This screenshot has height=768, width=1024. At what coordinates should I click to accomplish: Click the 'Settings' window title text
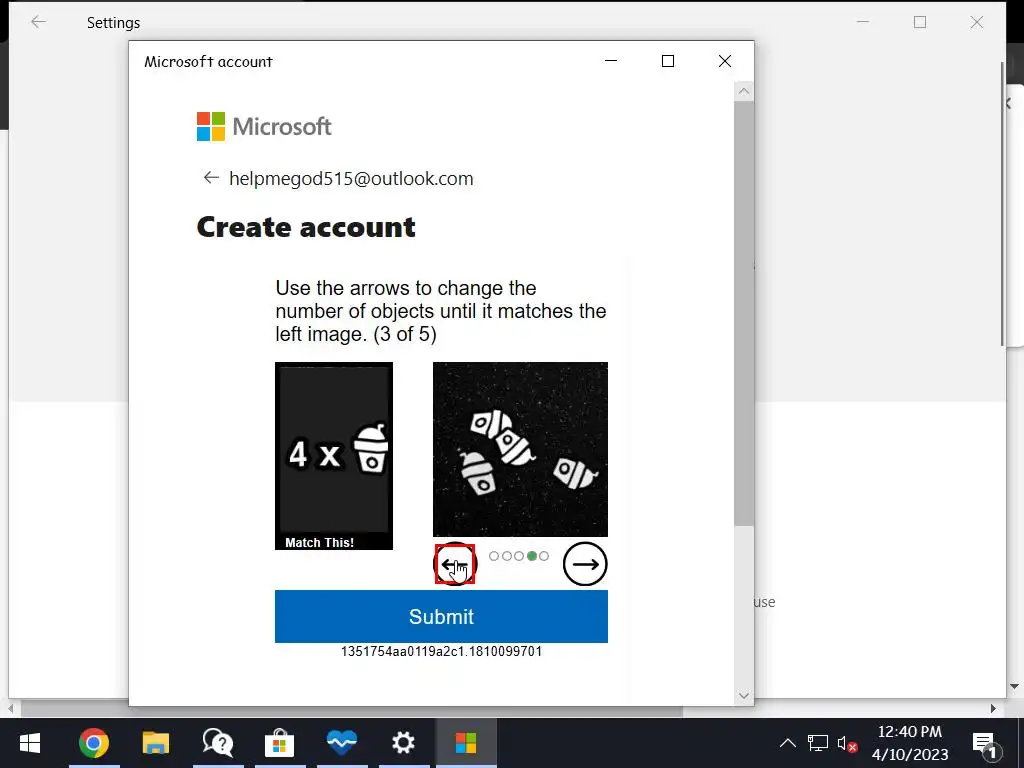click(114, 23)
